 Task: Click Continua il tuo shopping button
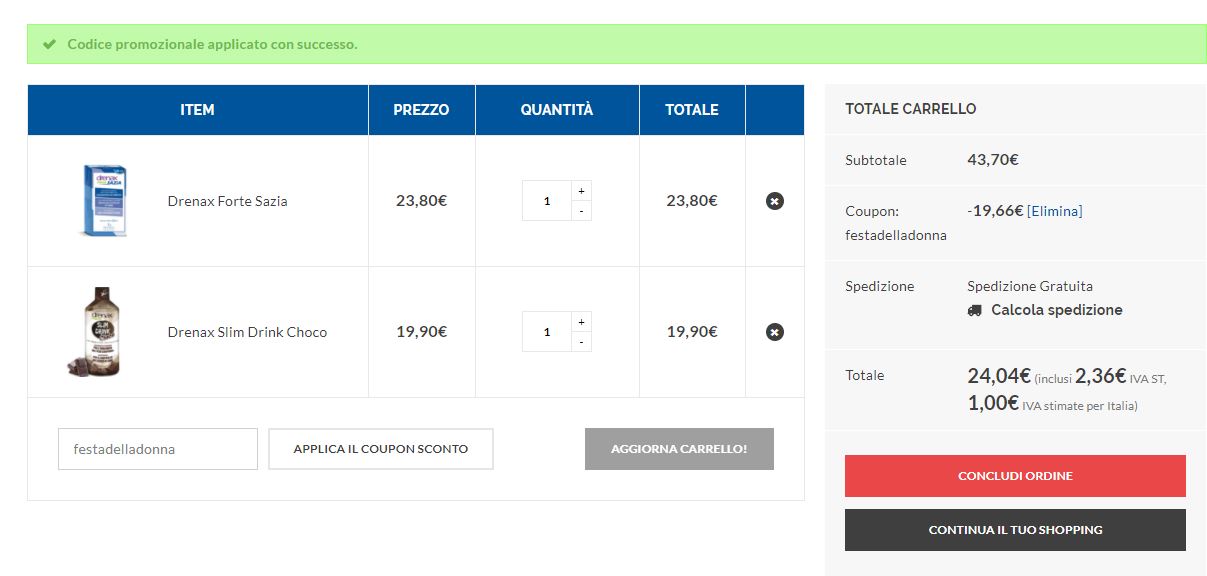tap(1015, 530)
